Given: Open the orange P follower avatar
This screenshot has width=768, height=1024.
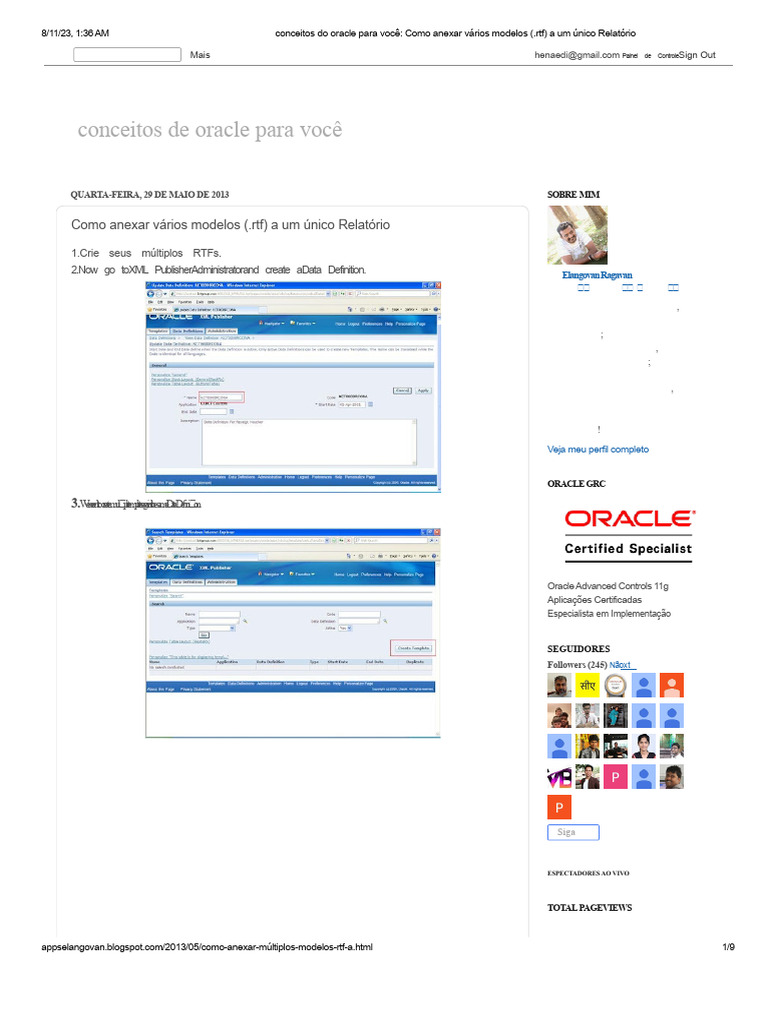Looking at the screenshot, I should coord(559,807).
